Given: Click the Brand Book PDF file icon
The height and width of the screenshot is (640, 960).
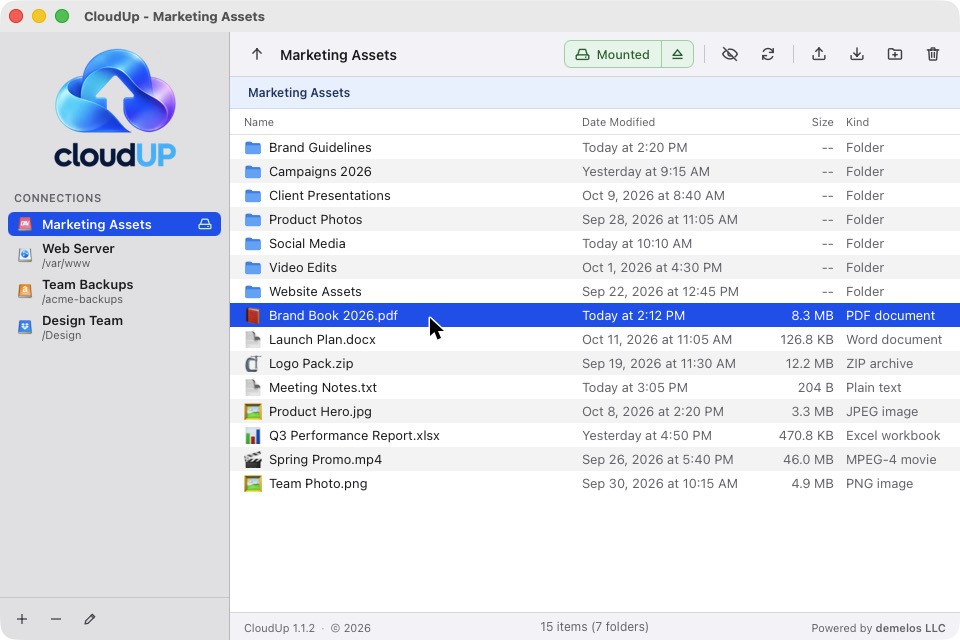Looking at the screenshot, I should point(253,315).
